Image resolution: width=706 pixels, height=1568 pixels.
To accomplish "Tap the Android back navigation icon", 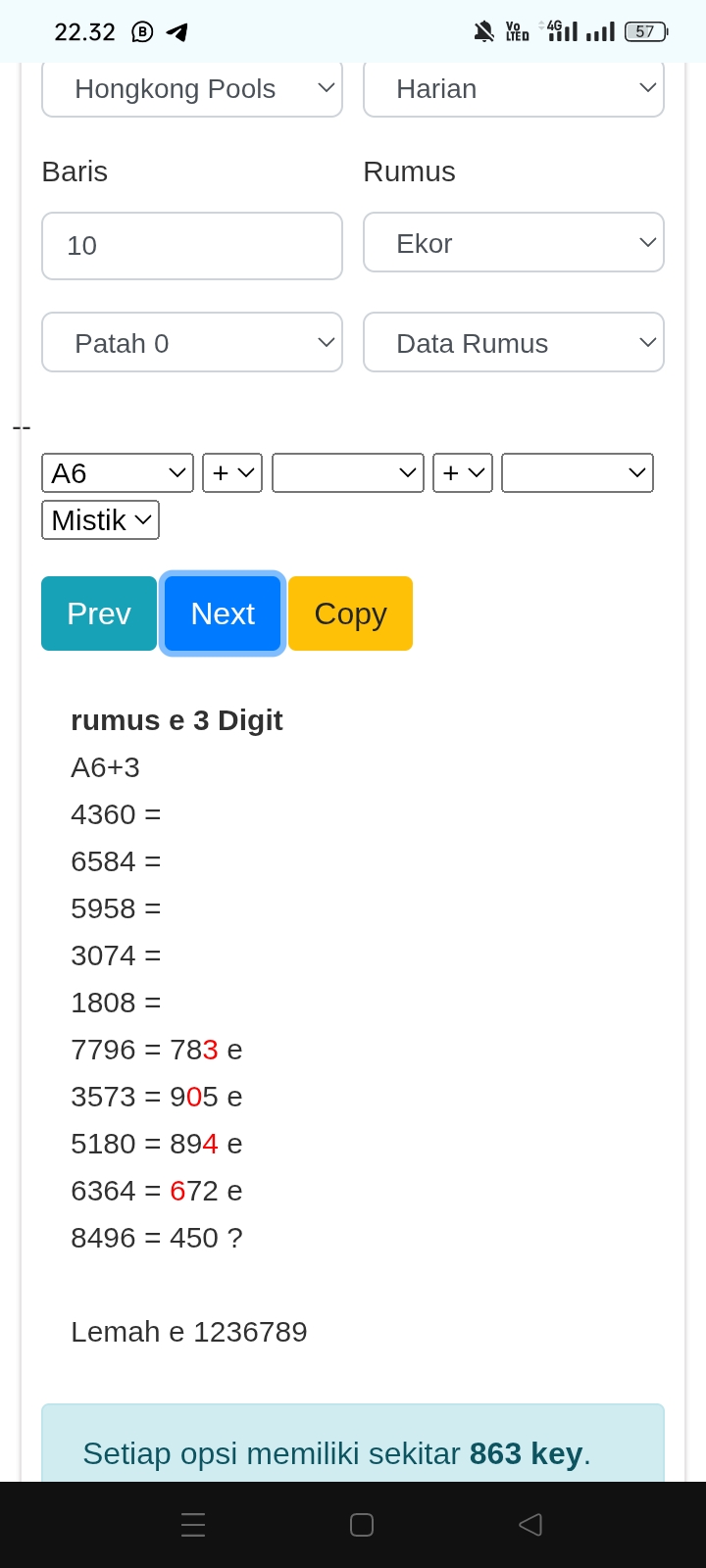I will coord(530,1524).
